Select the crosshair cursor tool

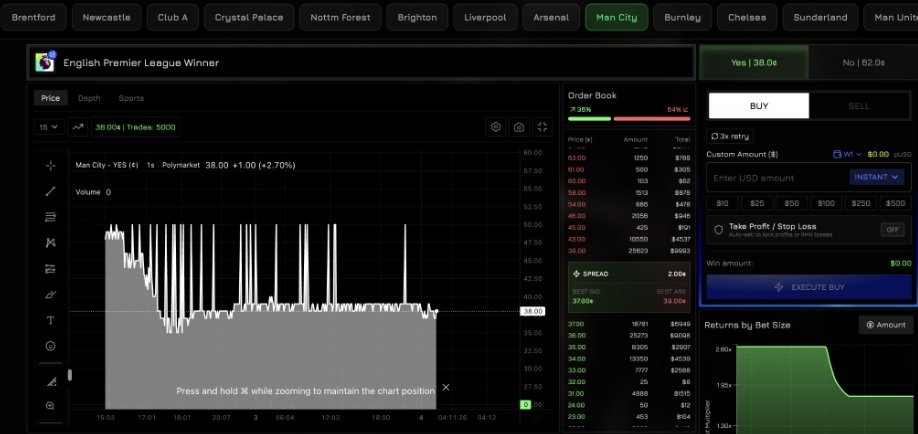[x=50, y=166]
